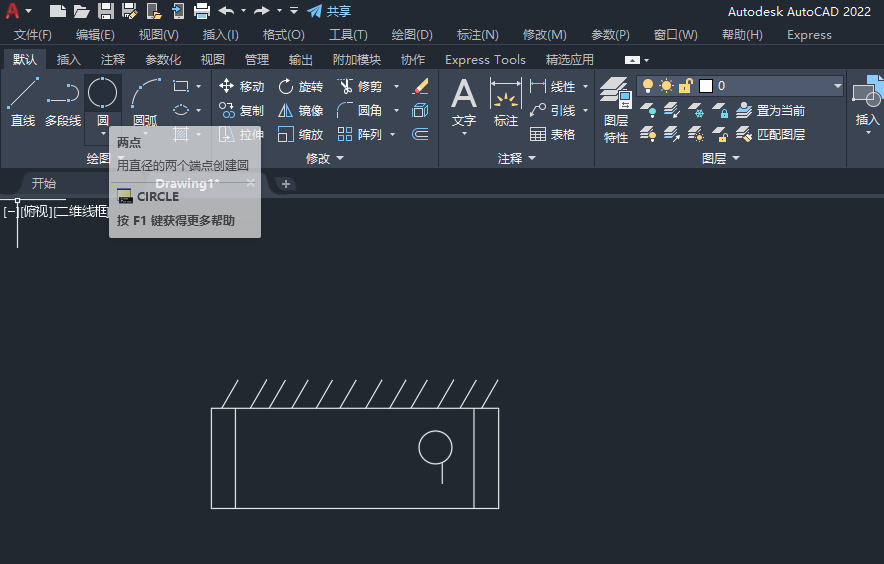
Task: Click the 引线 (Leader) tool
Action: coord(552,111)
